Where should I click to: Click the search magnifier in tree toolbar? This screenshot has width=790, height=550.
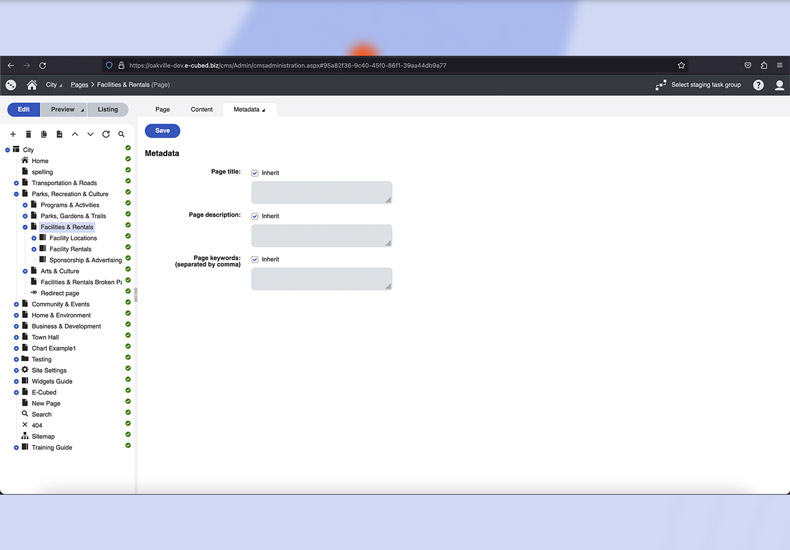[122, 134]
